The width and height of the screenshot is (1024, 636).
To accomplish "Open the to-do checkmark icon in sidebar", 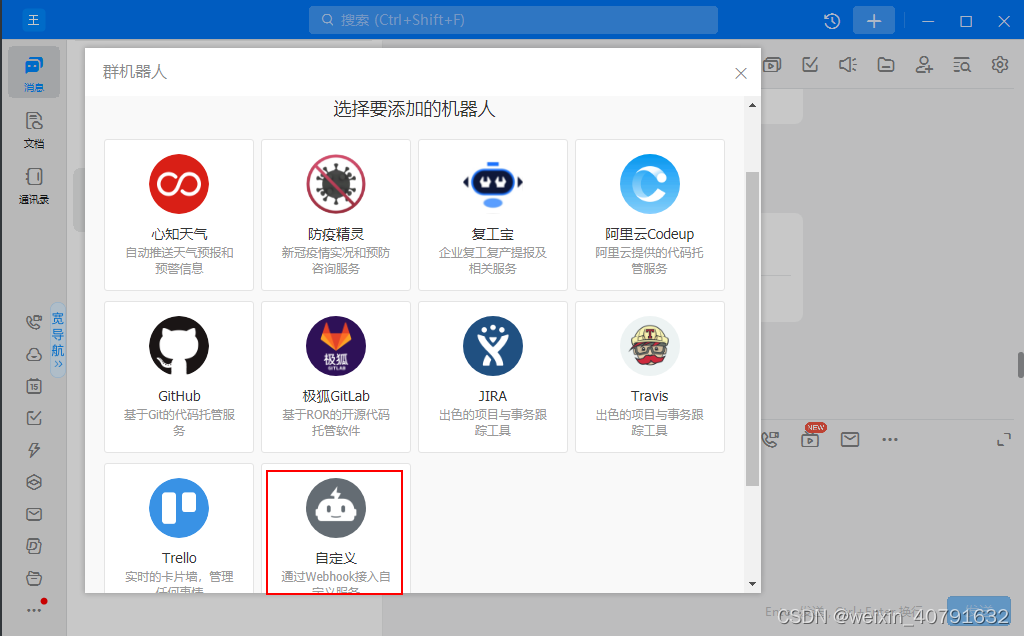I will 34,418.
